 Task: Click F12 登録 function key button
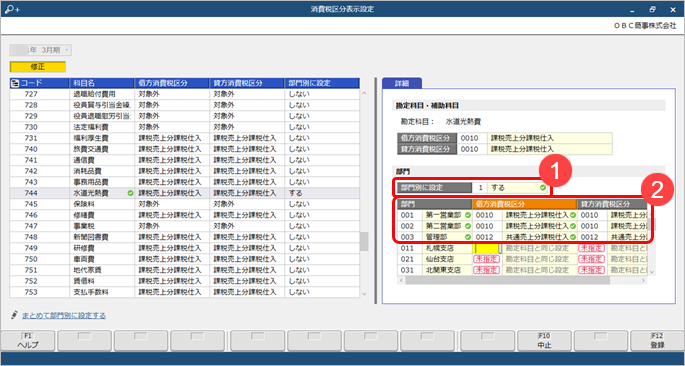click(x=657, y=341)
